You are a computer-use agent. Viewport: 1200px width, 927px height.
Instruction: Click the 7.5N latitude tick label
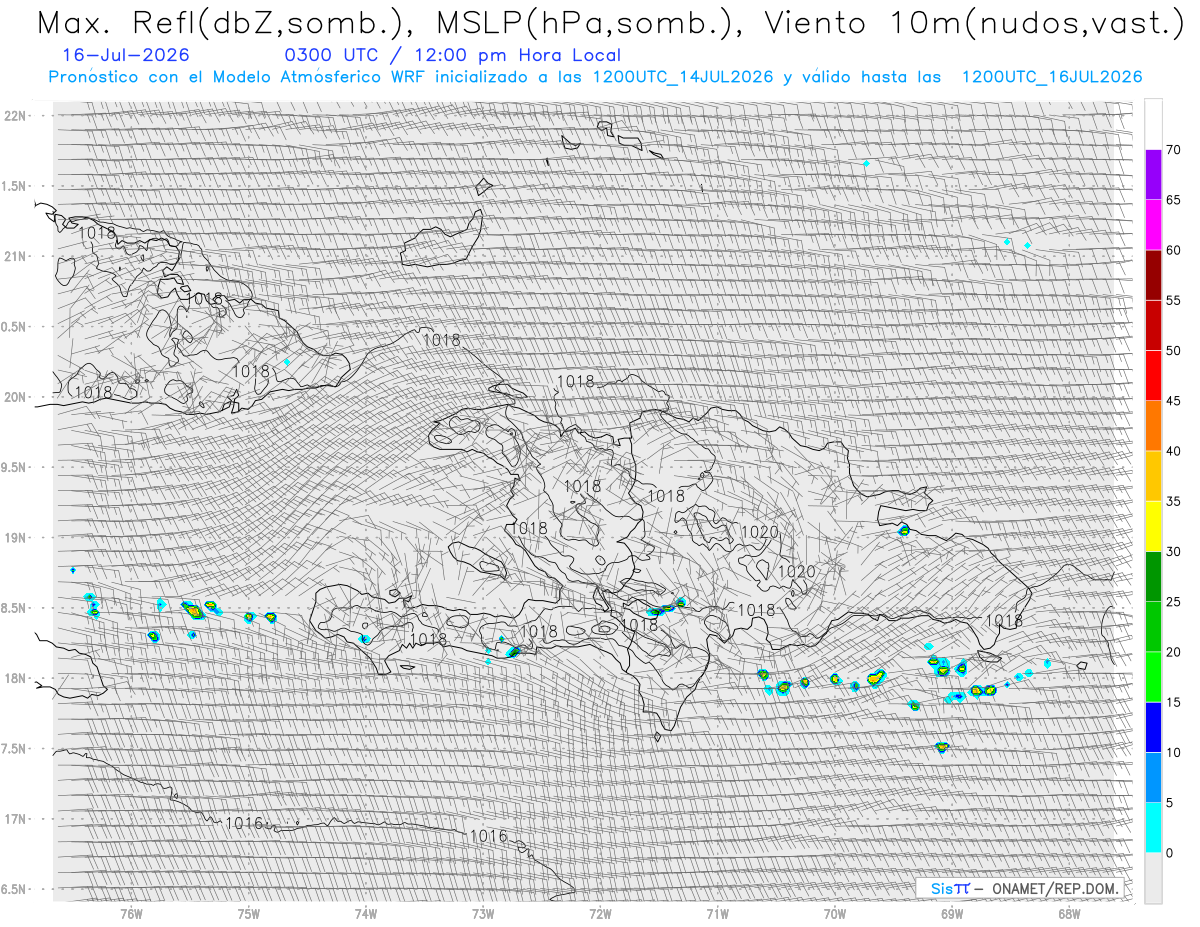point(15,748)
